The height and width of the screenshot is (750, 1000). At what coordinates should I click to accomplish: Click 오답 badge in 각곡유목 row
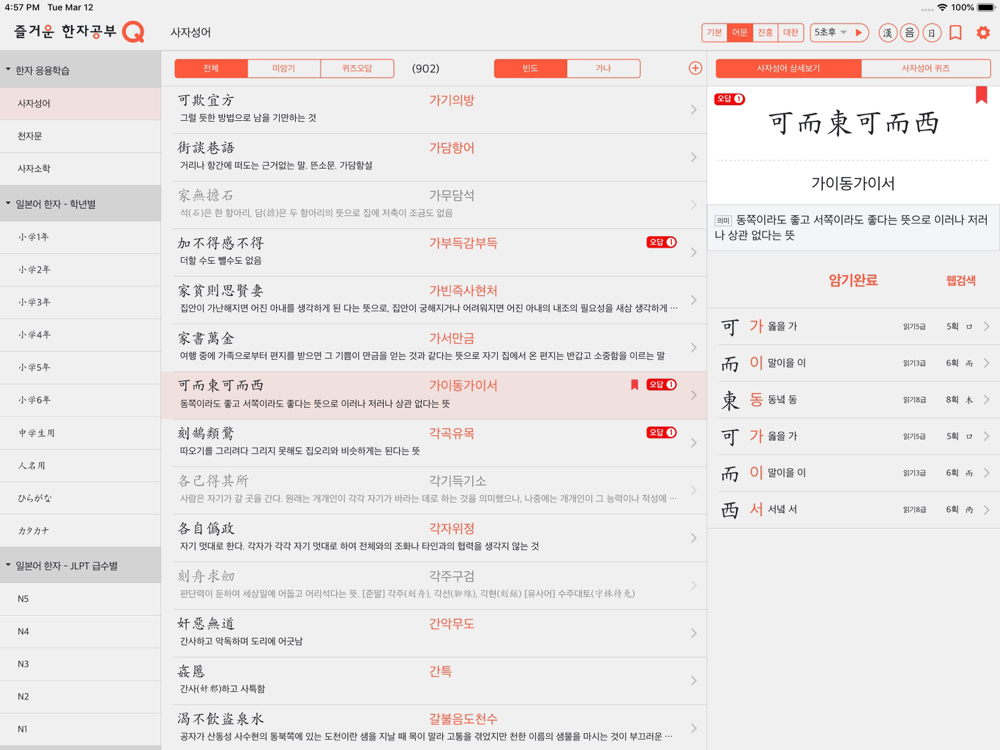(661, 432)
